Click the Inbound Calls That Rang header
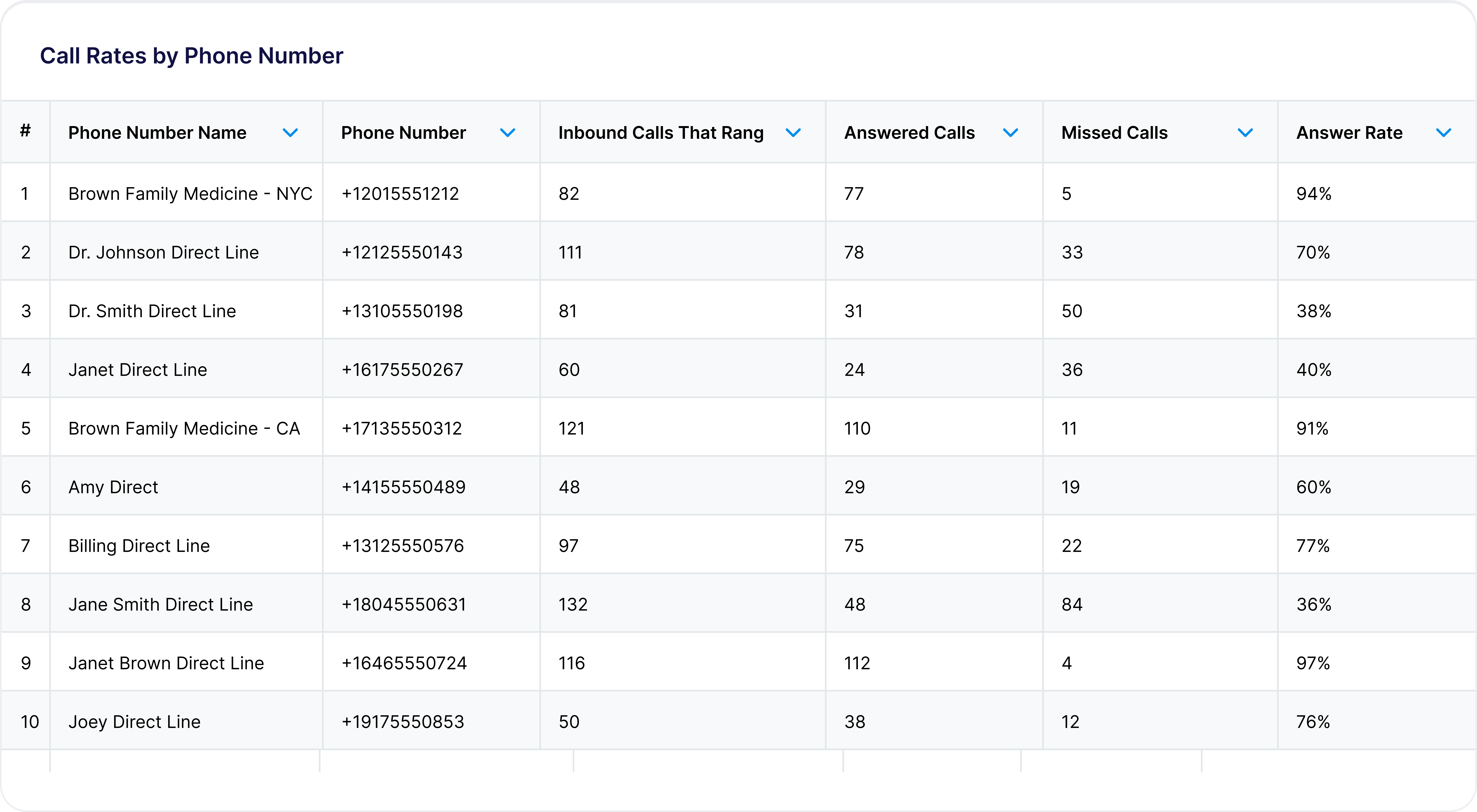The width and height of the screenshot is (1477, 812). (x=661, y=133)
